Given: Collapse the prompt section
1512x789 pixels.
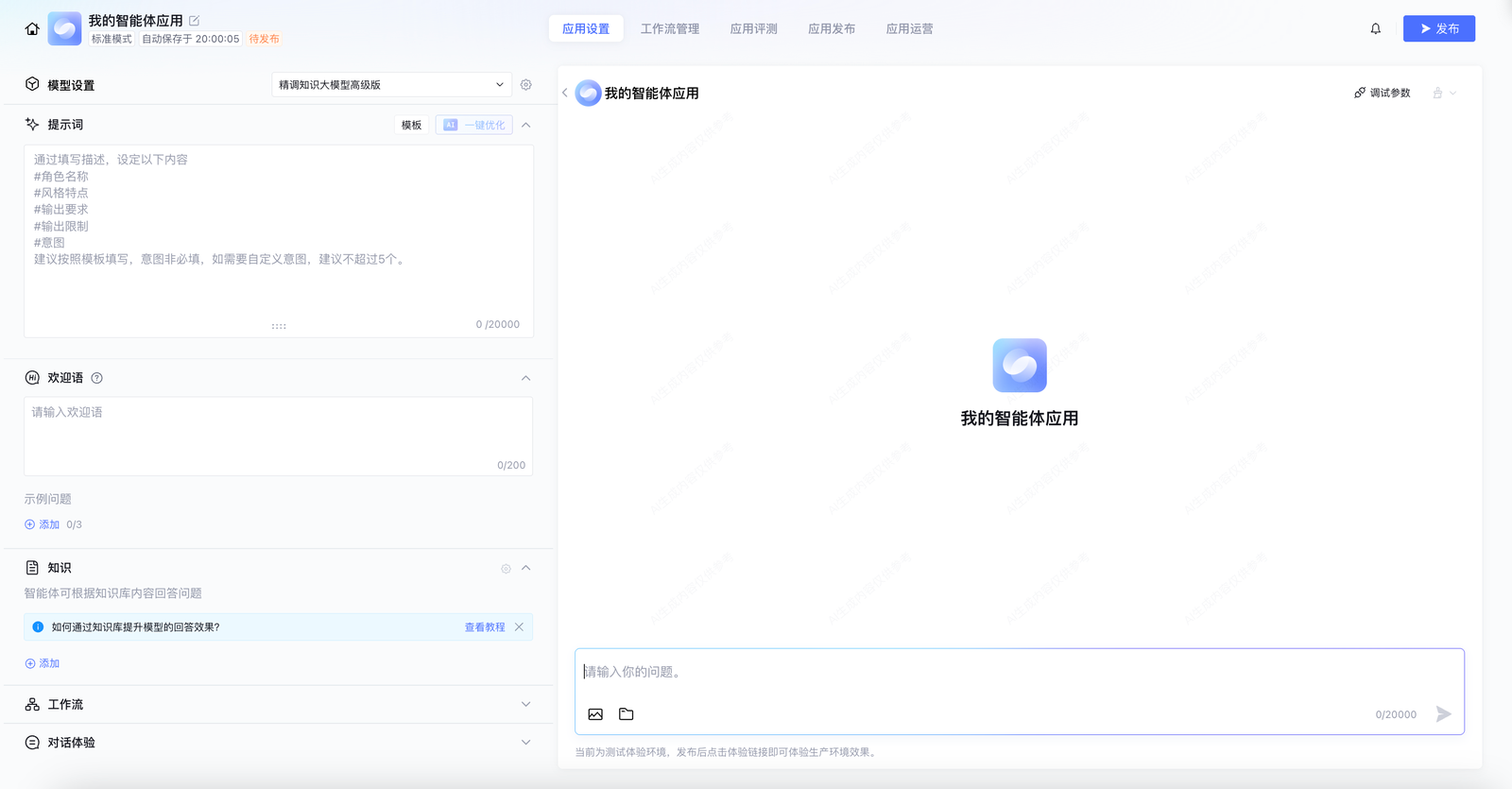Looking at the screenshot, I should click(526, 125).
